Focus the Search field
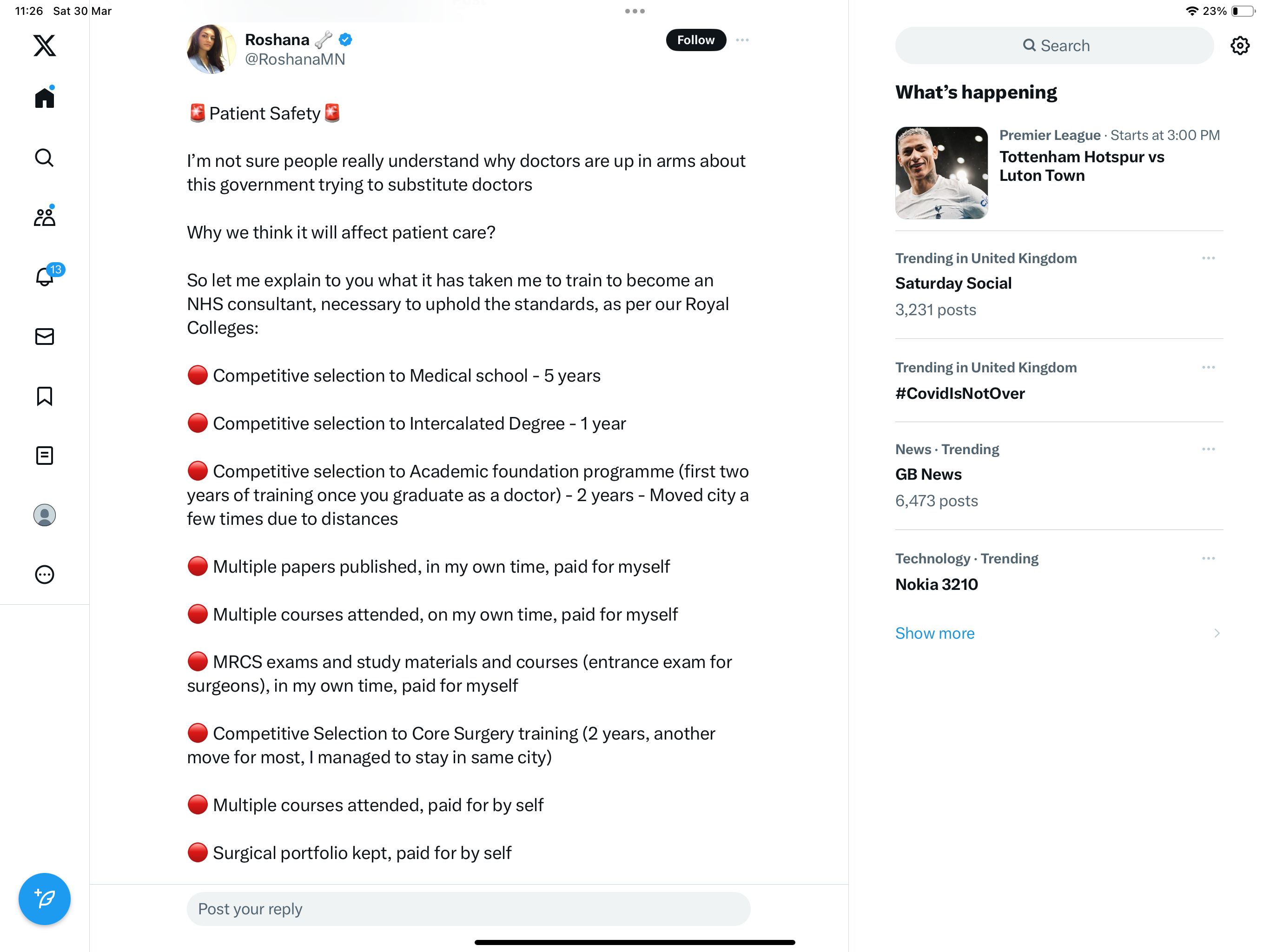This screenshot has width=1270, height=952. [x=1054, y=46]
